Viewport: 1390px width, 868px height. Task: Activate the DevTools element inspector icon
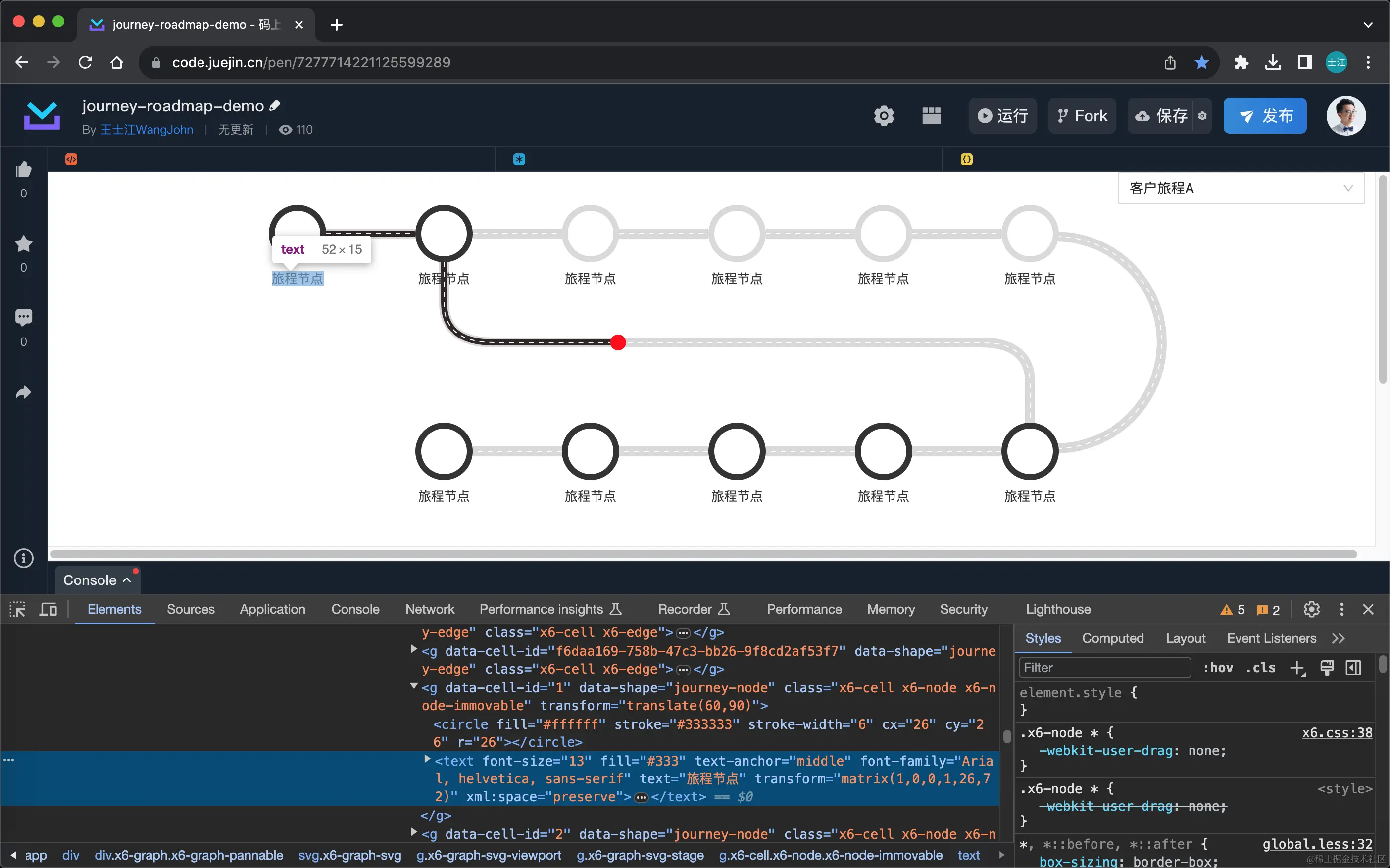pyautogui.click(x=17, y=609)
